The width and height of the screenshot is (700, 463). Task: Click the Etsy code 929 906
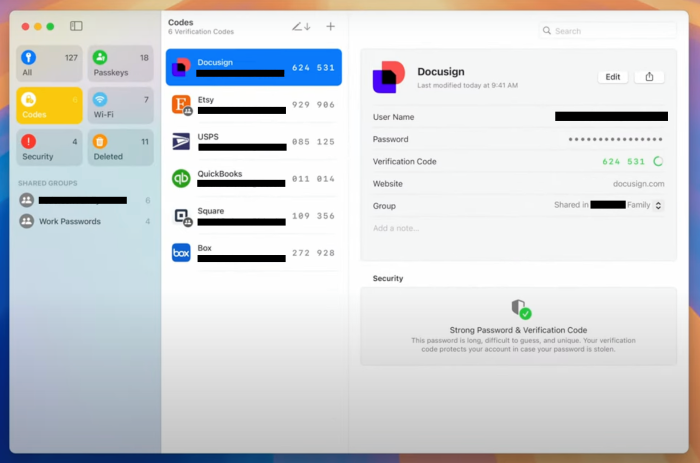pyautogui.click(x=313, y=104)
